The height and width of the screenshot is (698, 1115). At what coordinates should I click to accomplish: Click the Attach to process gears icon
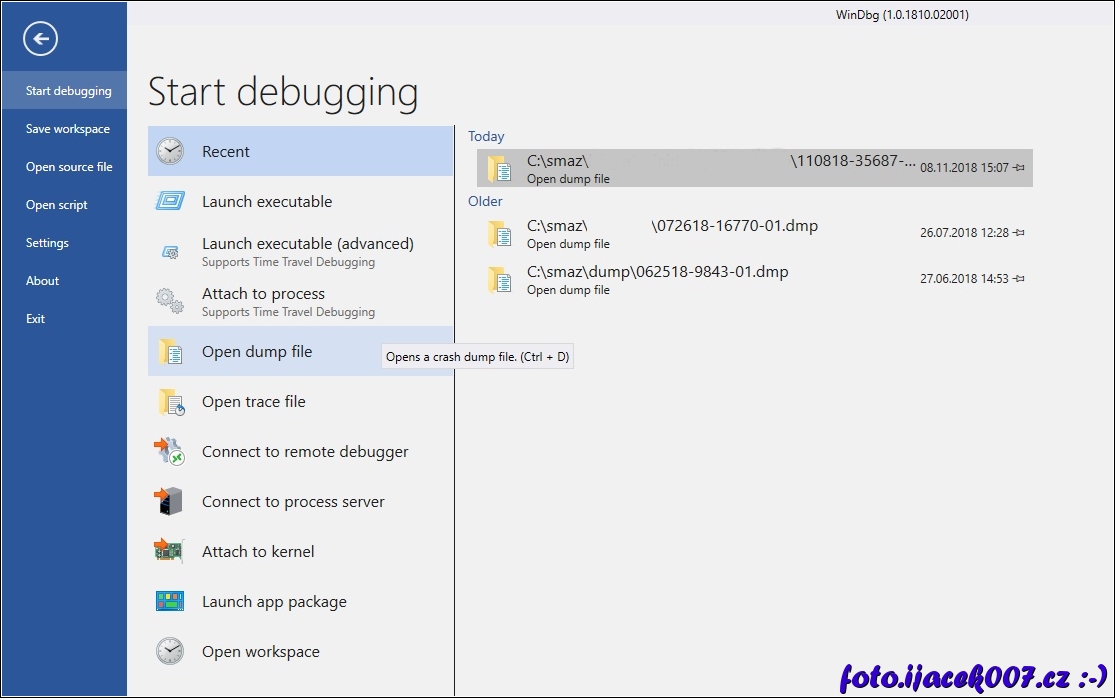(x=170, y=301)
